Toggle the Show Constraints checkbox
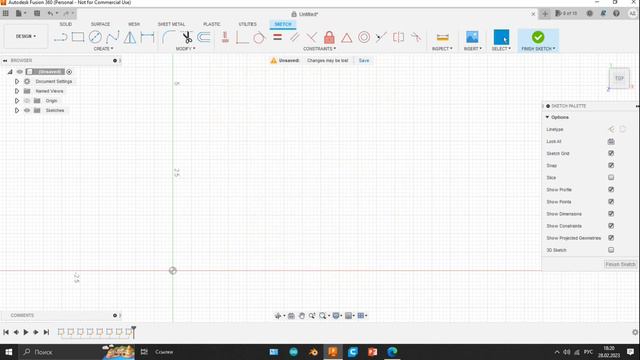This screenshot has height=360, width=640. coord(611,226)
